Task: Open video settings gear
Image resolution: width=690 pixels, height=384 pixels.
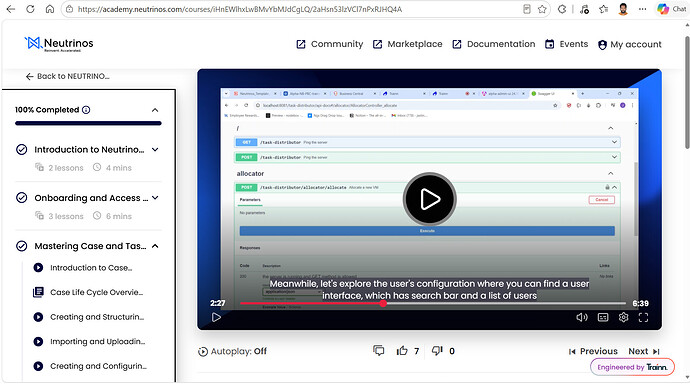Action: (623, 317)
